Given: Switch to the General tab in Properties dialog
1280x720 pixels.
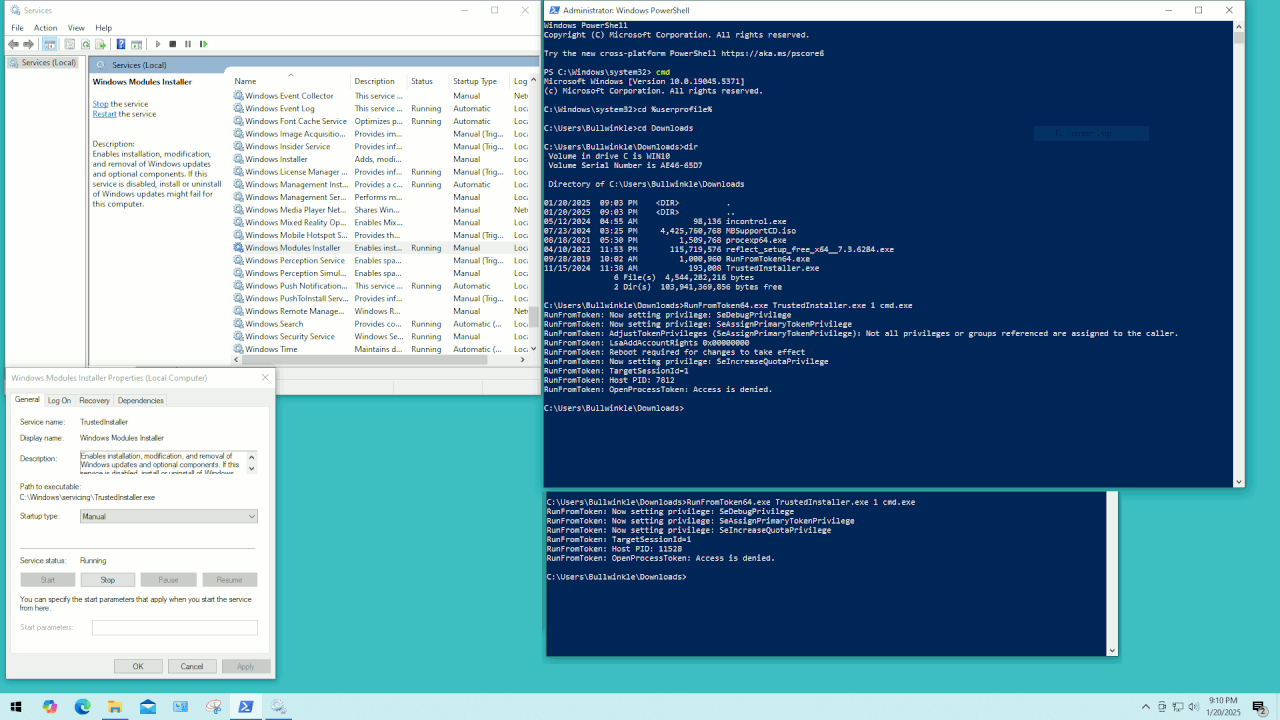Looking at the screenshot, I should coord(27,399).
